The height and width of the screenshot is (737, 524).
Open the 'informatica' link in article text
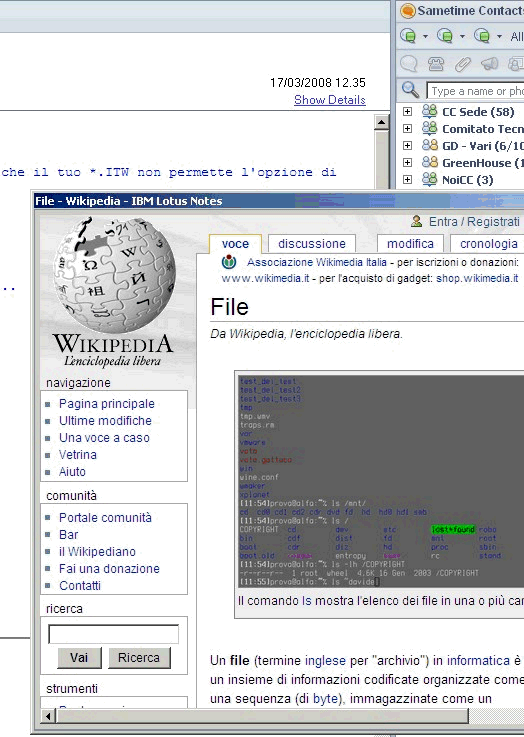click(x=478, y=660)
